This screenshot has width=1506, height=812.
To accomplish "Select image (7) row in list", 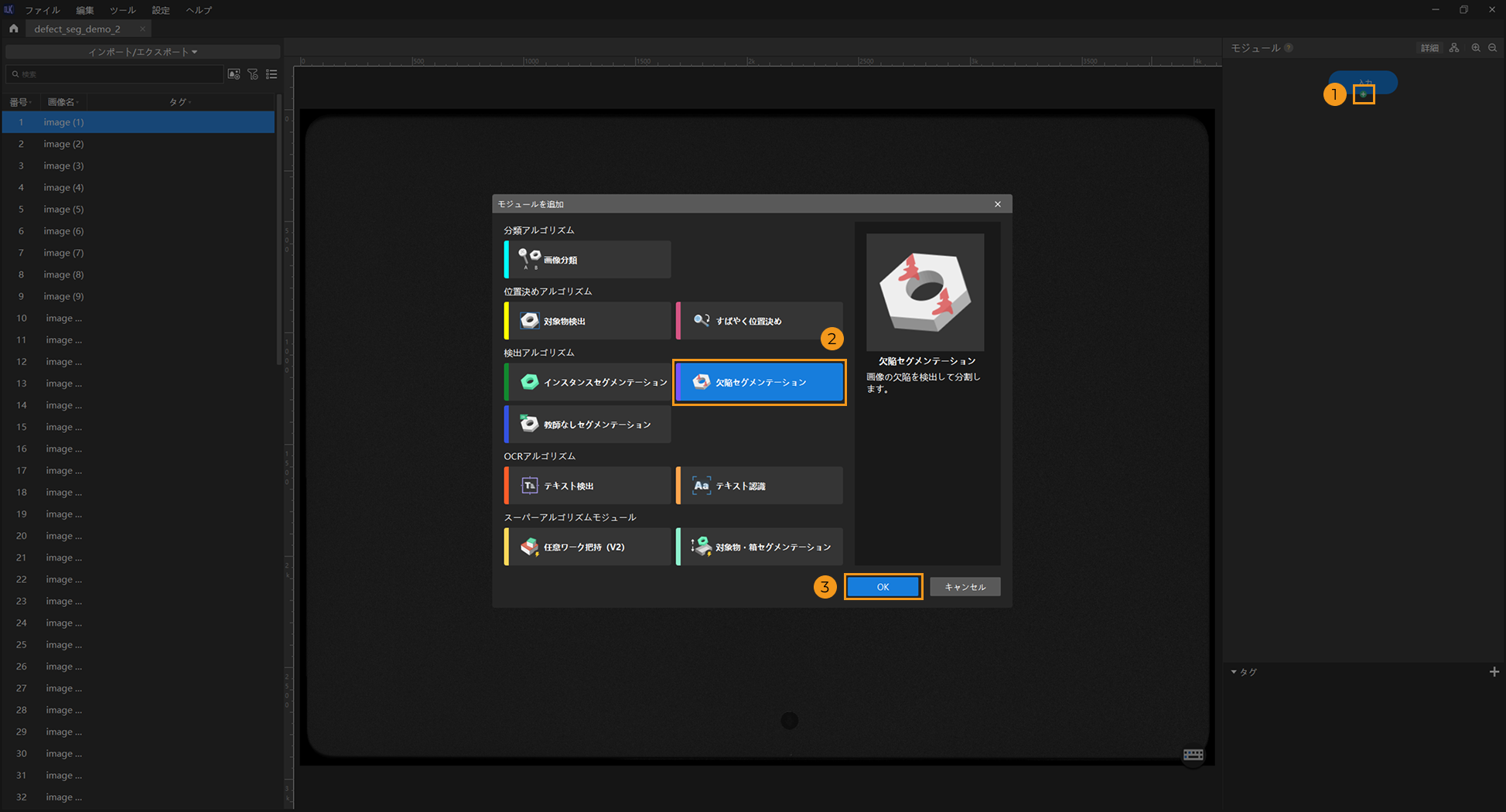I will tap(138, 253).
